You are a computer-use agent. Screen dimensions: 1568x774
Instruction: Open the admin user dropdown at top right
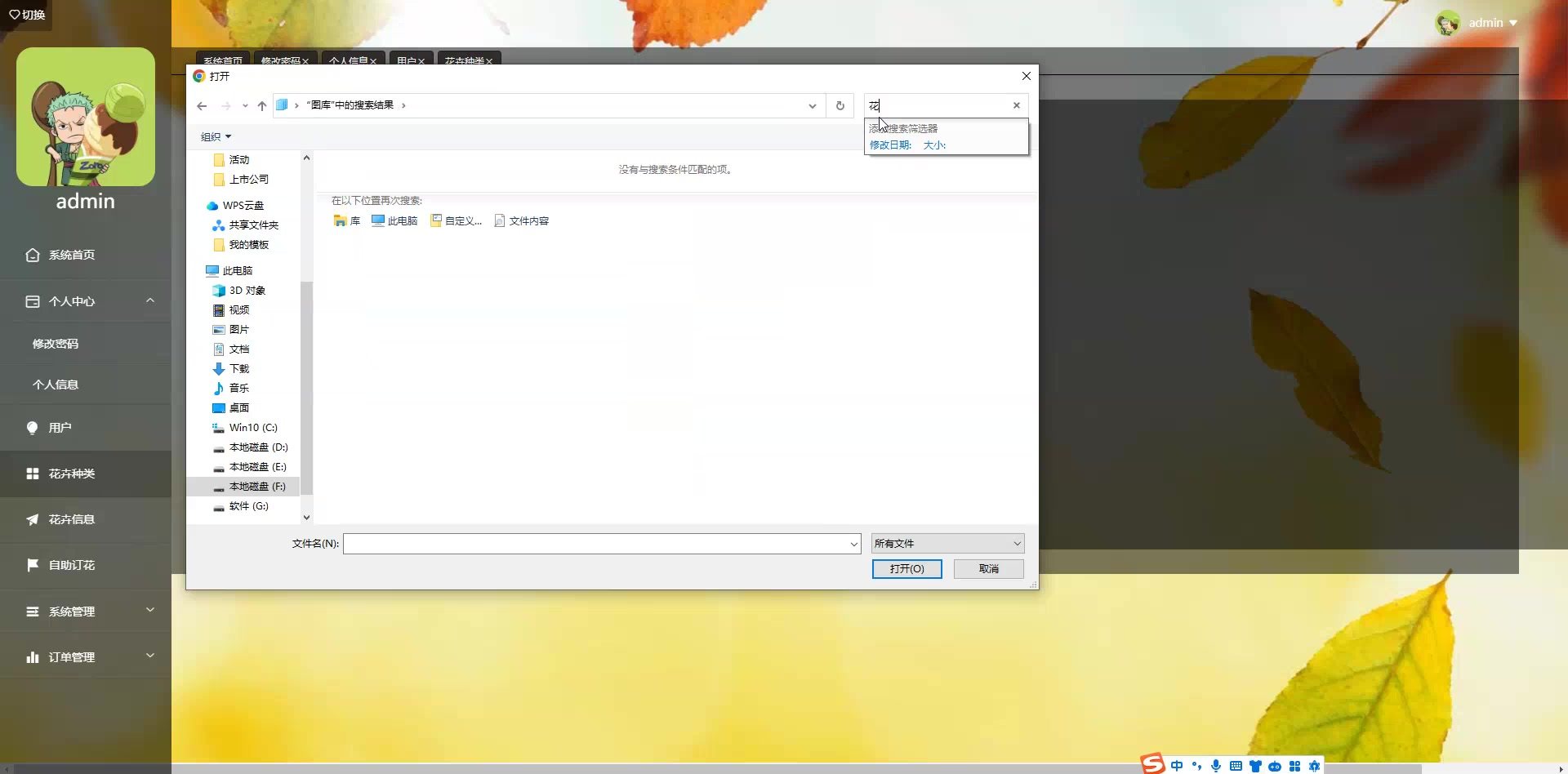1477,23
